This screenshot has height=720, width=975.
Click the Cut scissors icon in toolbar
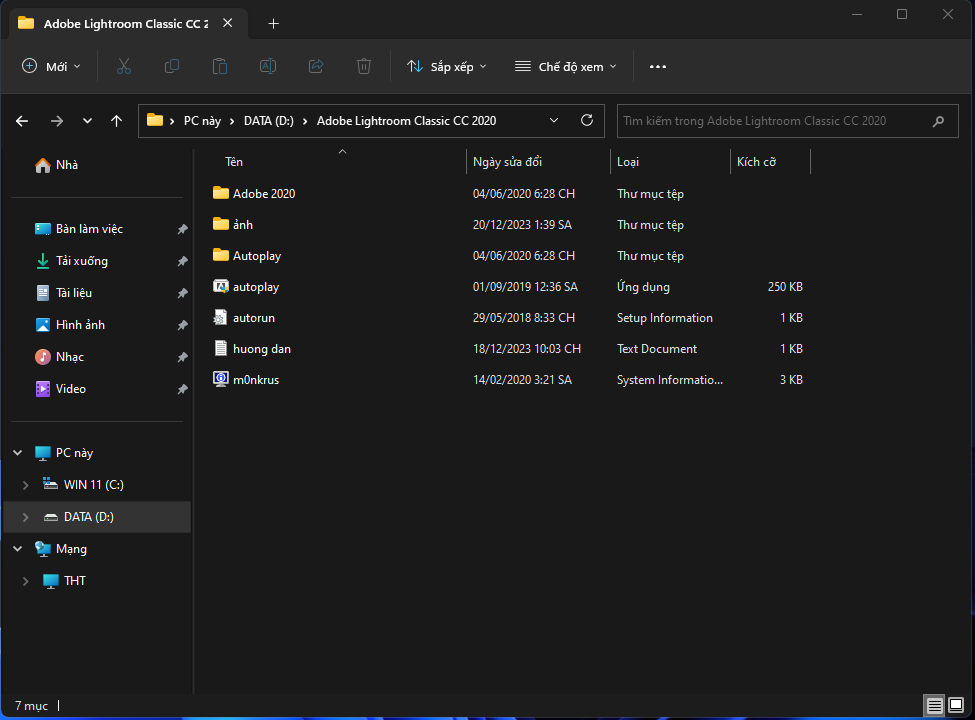click(124, 66)
